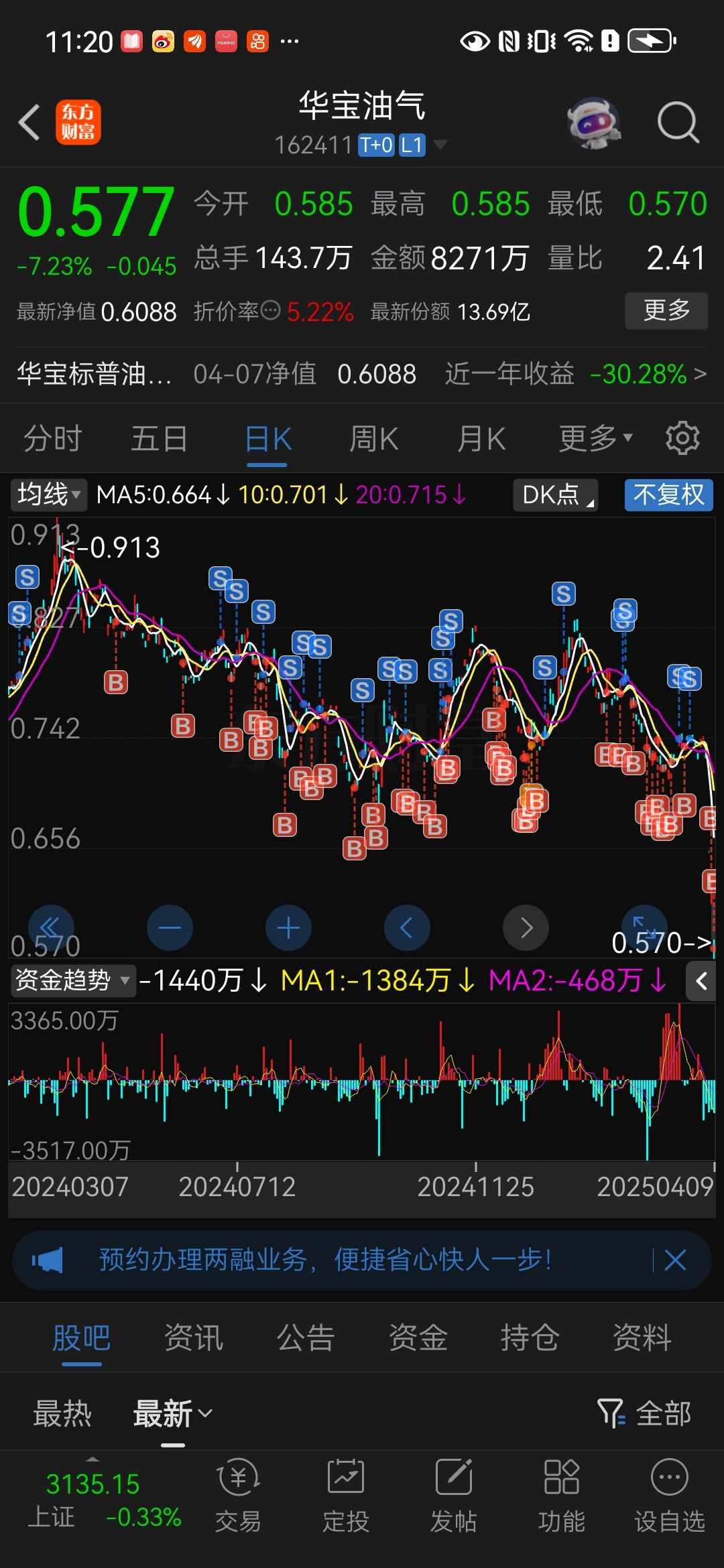Open the DK点 selector
The width and height of the screenshot is (724, 1568).
(x=555, y=495)
